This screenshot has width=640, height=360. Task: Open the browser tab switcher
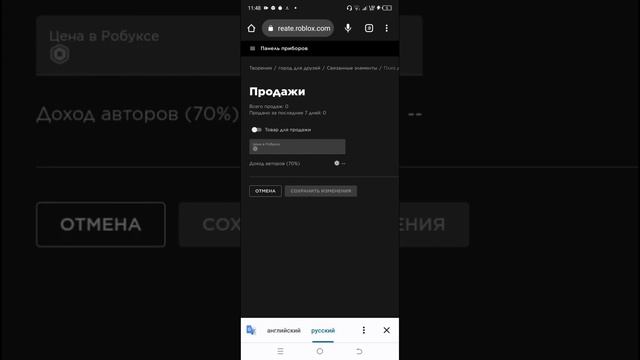369,28
